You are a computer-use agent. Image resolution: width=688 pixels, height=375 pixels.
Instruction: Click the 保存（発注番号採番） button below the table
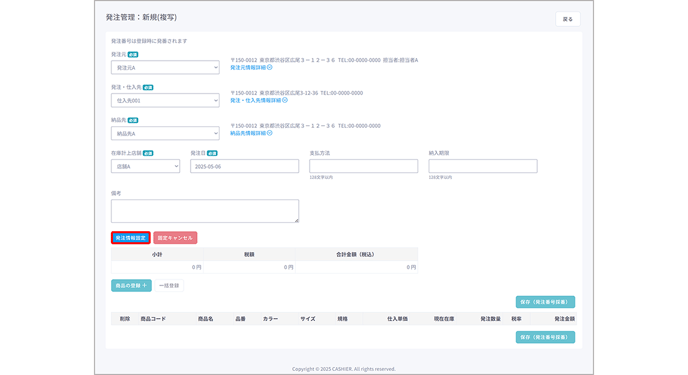tap(545, 337)
